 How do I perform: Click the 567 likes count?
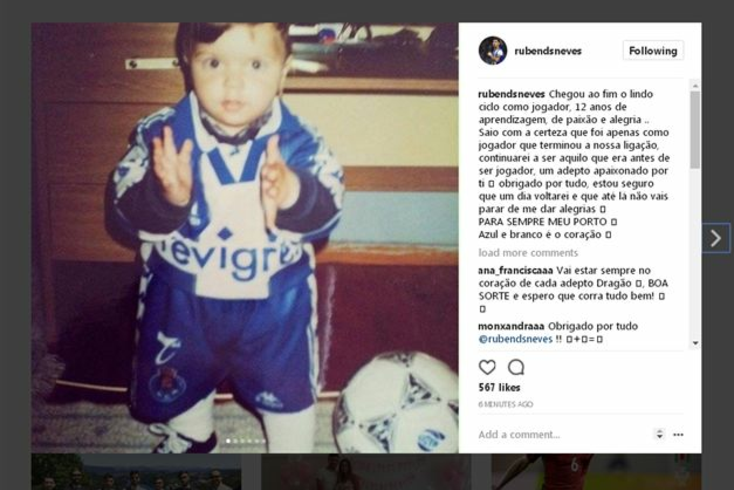(499, 388)
